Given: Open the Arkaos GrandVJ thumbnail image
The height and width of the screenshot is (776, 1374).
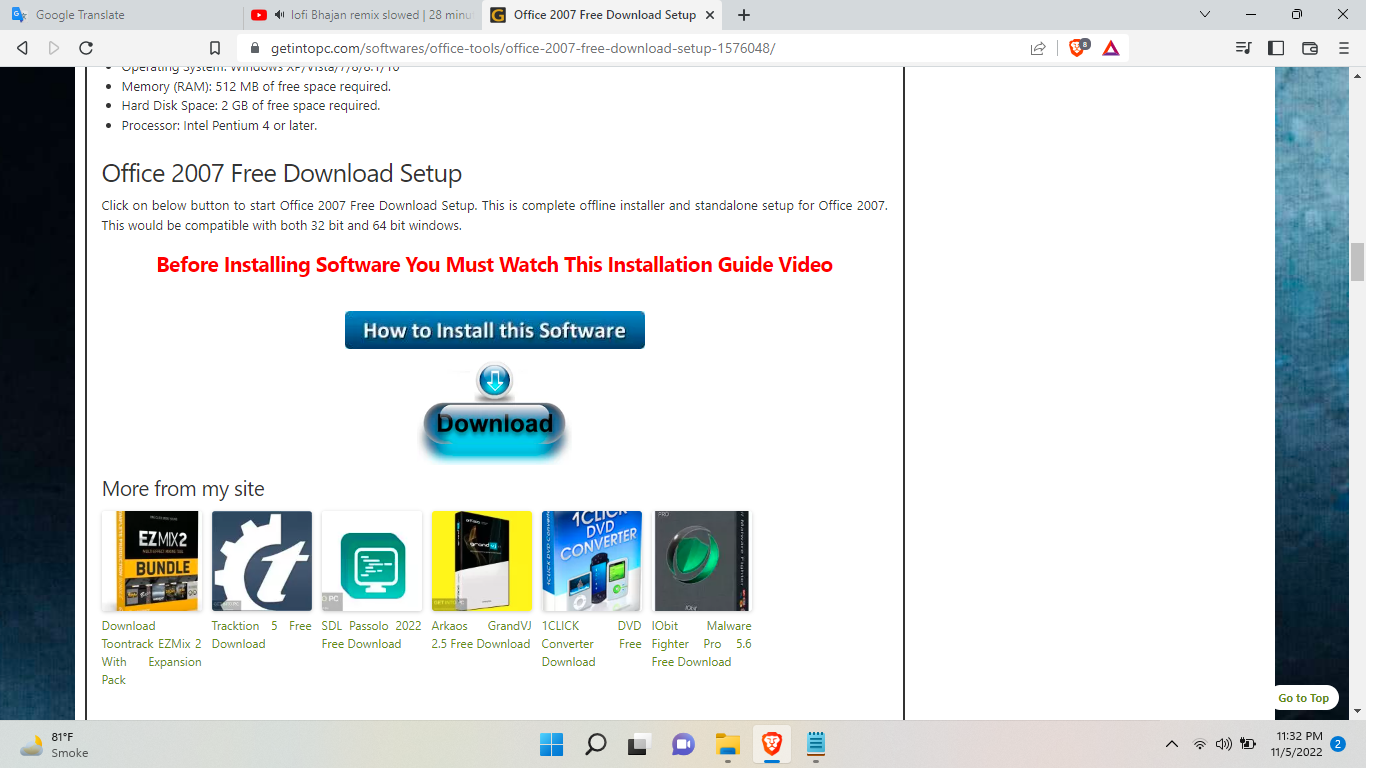Looking at the screenshot, I should (x=482, y=561).
